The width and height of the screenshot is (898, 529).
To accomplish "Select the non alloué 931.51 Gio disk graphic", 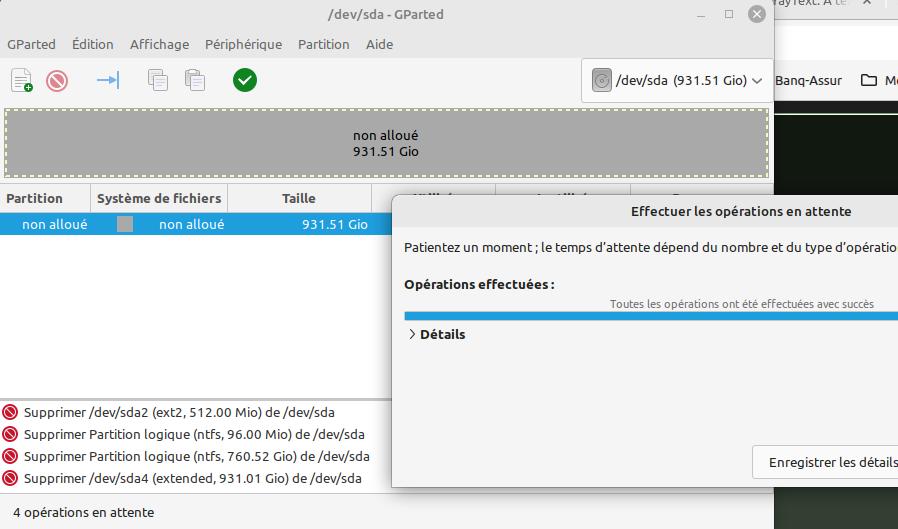I will click(386, 143).
